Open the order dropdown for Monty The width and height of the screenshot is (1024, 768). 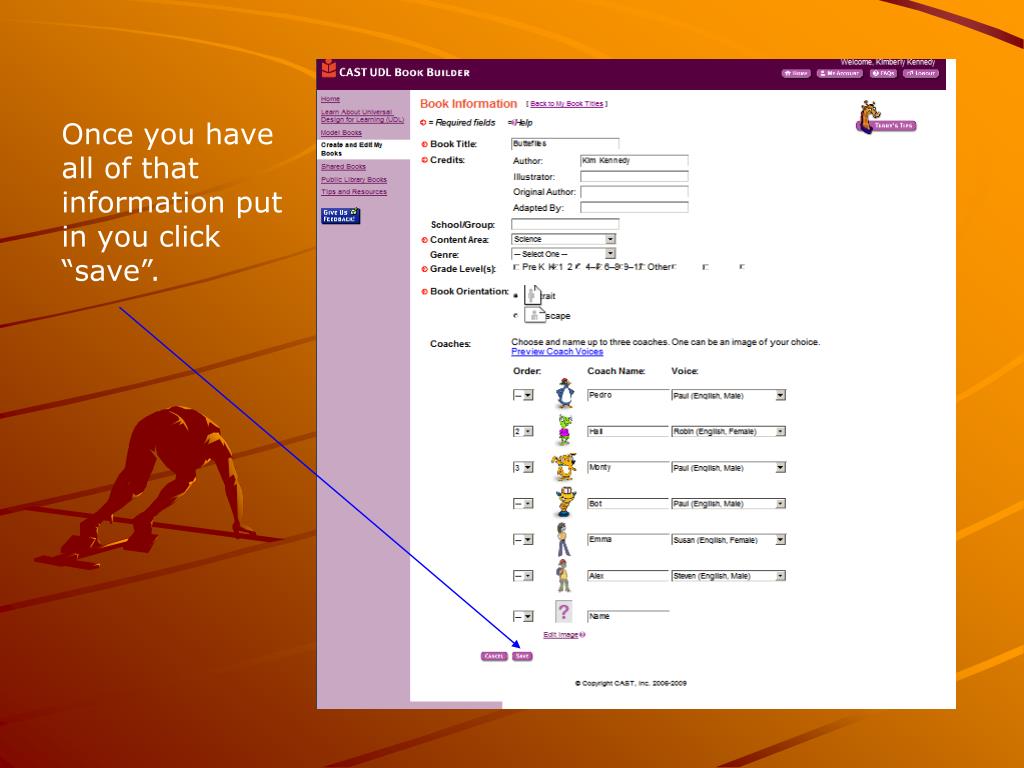[523, 468]
